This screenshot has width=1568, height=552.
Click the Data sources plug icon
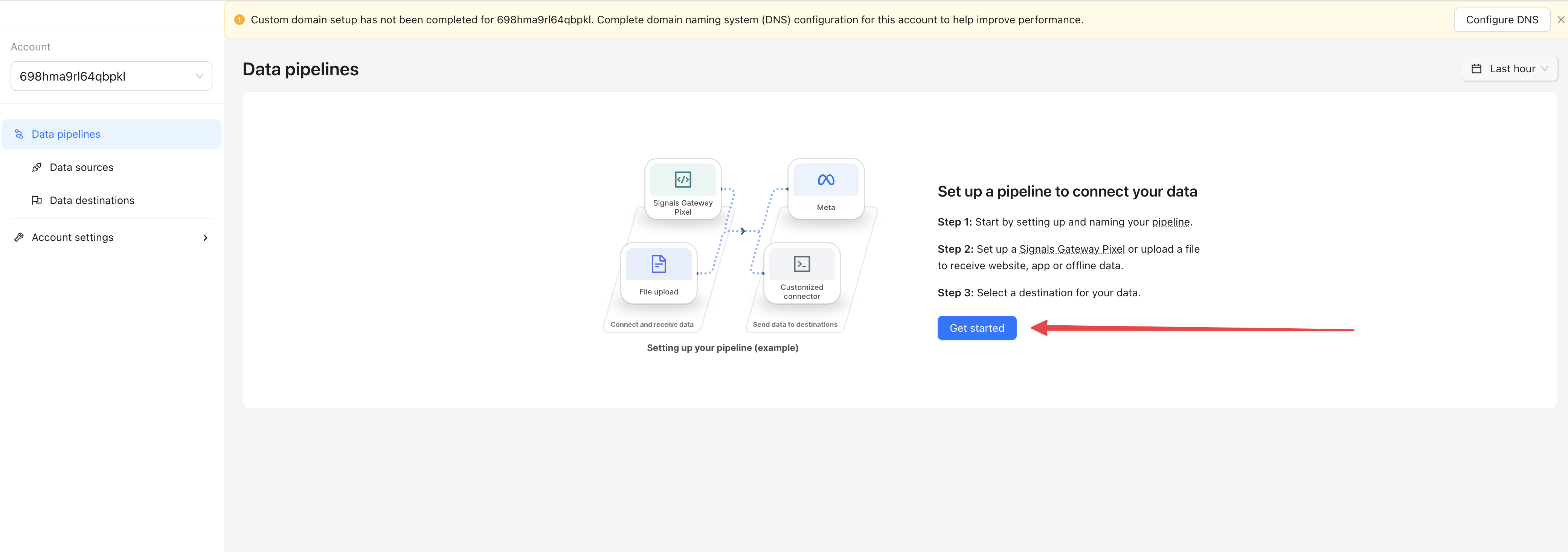point(37,167)
